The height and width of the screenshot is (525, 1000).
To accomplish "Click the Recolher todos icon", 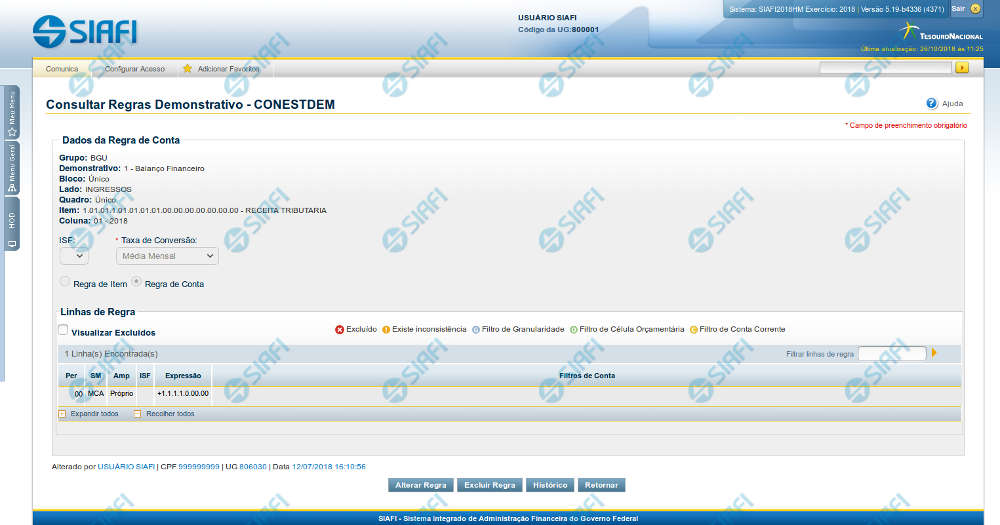I will tap(138, 413).
